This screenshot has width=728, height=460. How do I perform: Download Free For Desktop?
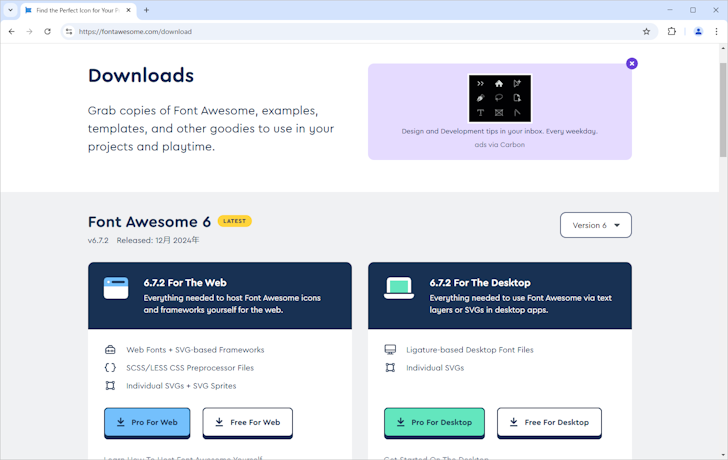tap(549, 422)
